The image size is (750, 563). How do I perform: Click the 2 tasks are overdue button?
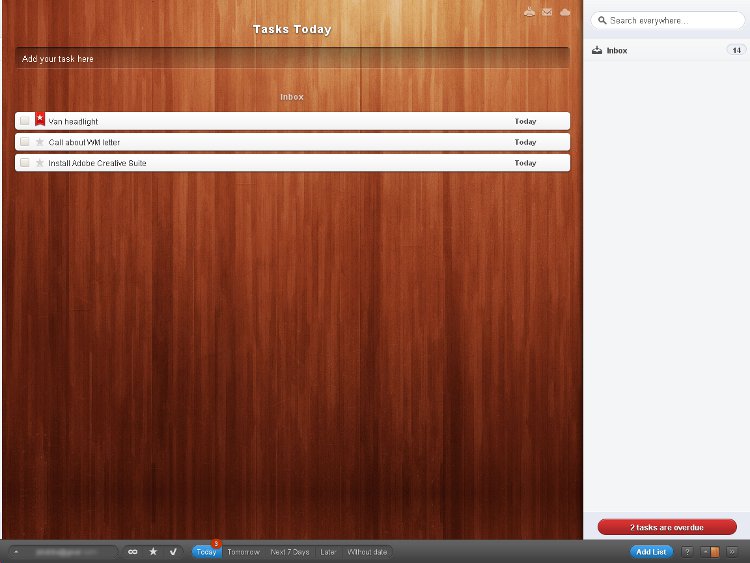point(667,527)
